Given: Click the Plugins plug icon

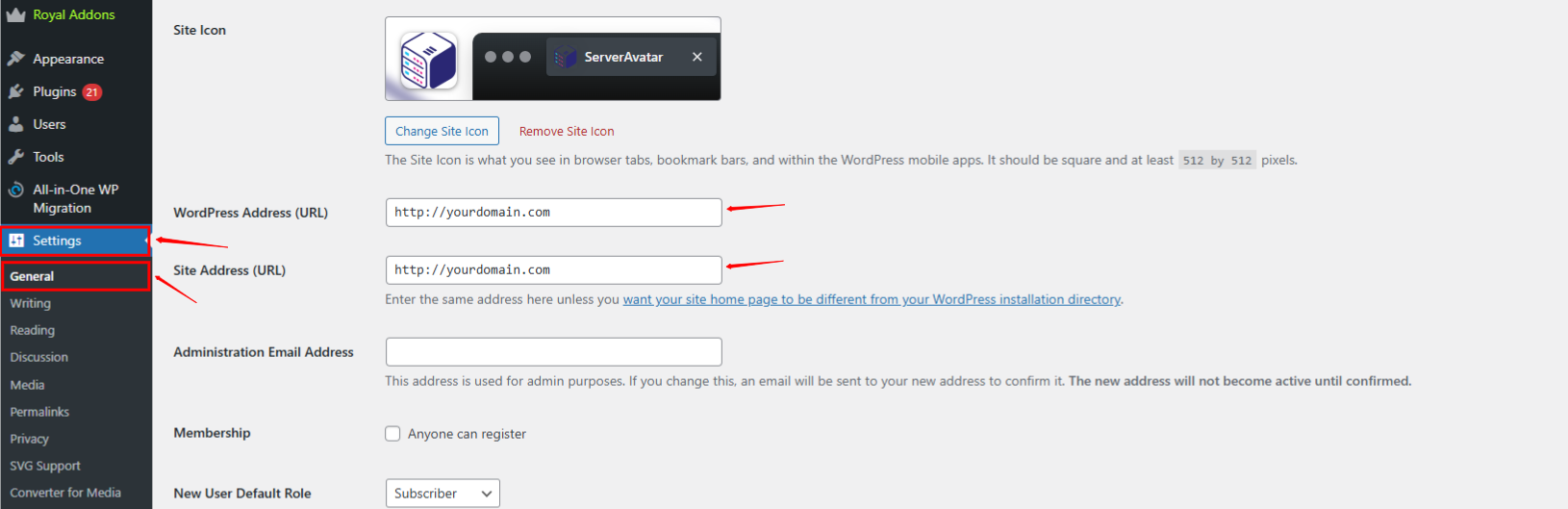Looking at the screenshot, I should tap(15, 91).
